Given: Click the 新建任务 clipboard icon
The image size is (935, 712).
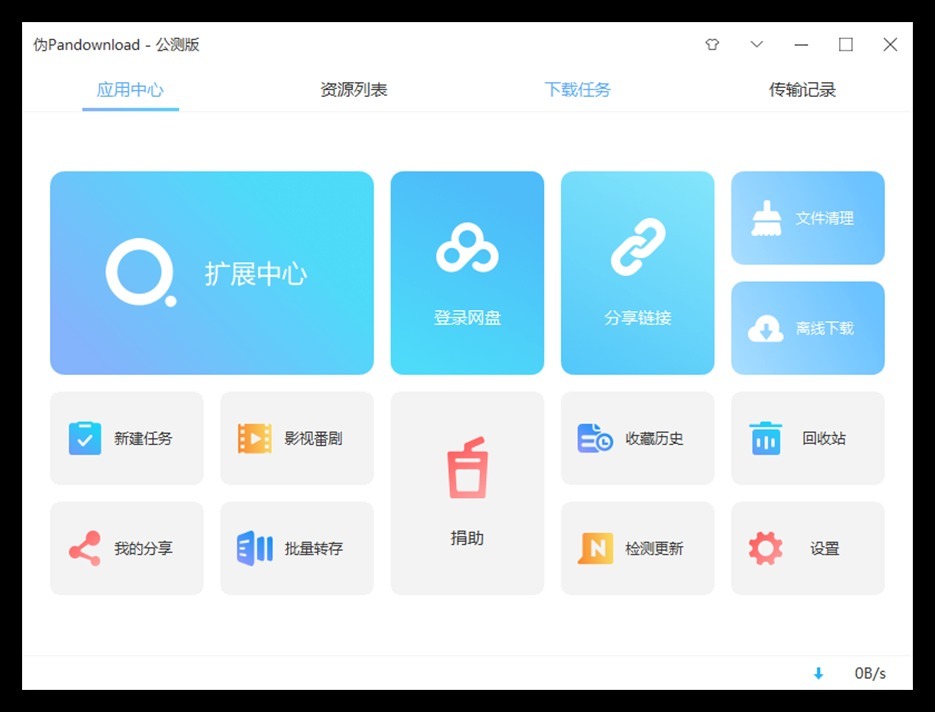Looking at the screenshot, I should click(x=85, y=438).
